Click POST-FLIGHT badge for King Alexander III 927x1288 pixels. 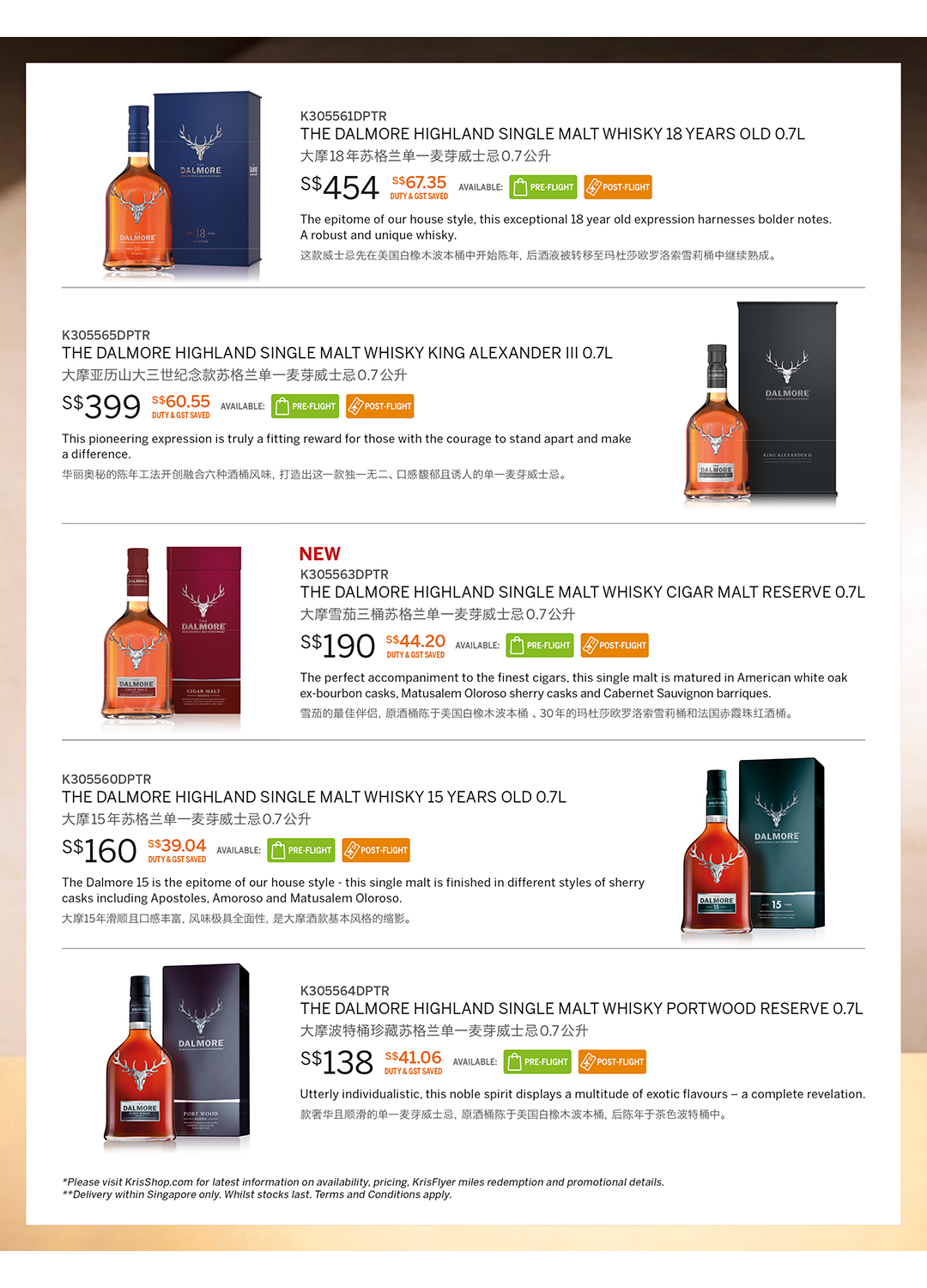click(x=380, y=406)
